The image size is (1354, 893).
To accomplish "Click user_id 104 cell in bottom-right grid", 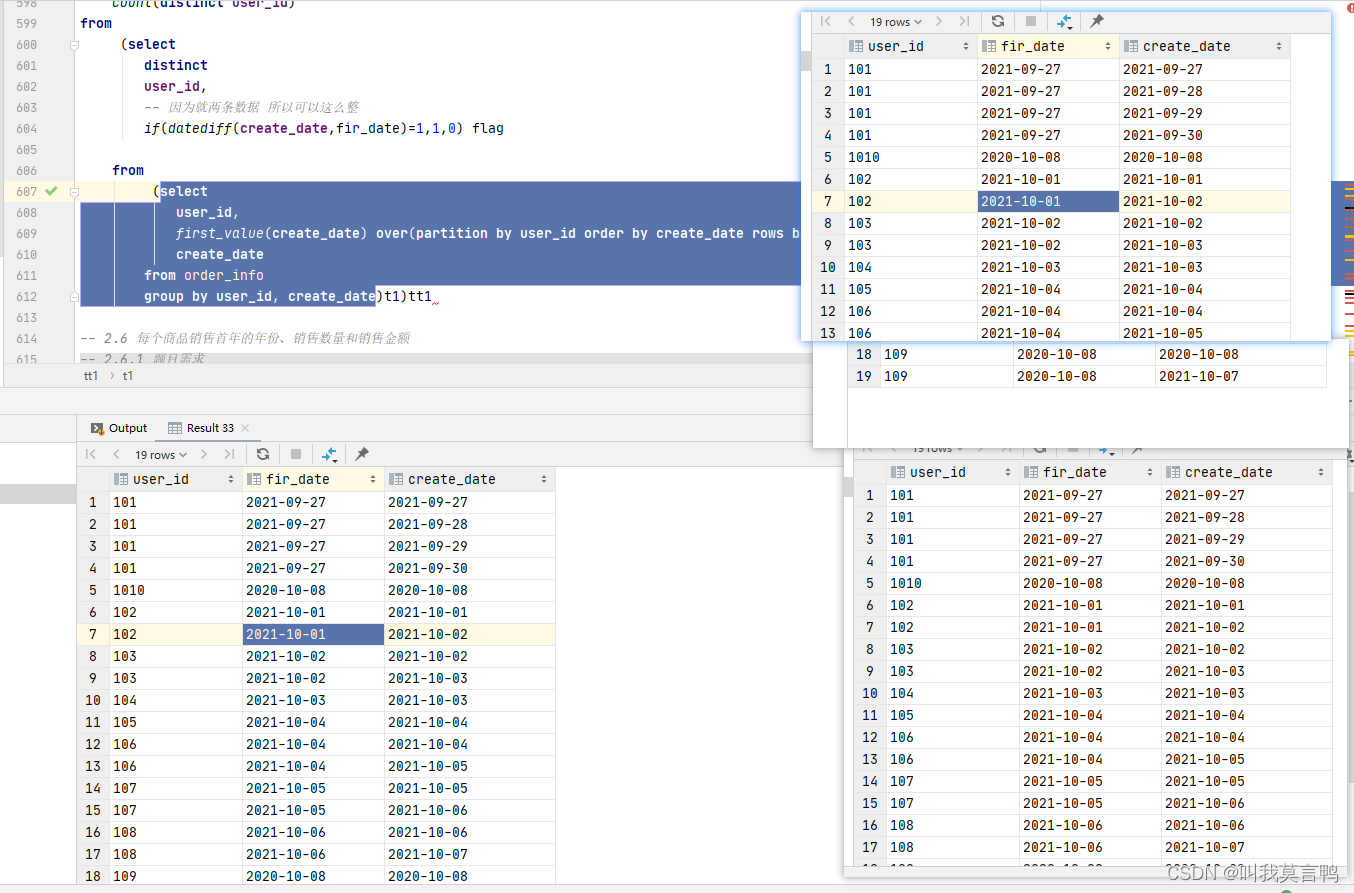I will coord(952,693).
